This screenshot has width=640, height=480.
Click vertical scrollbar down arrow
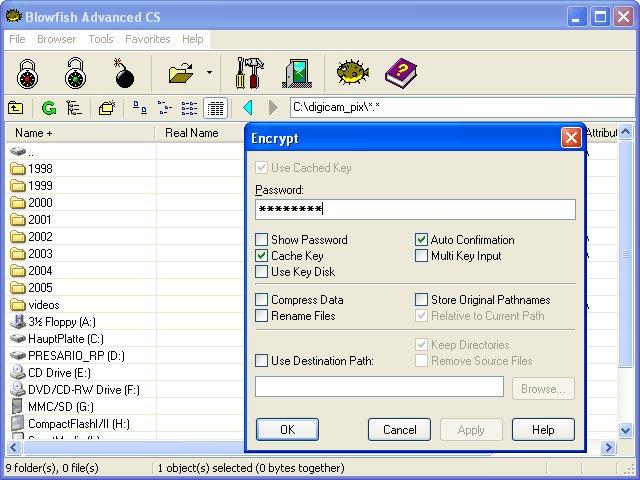coord(626,430)
